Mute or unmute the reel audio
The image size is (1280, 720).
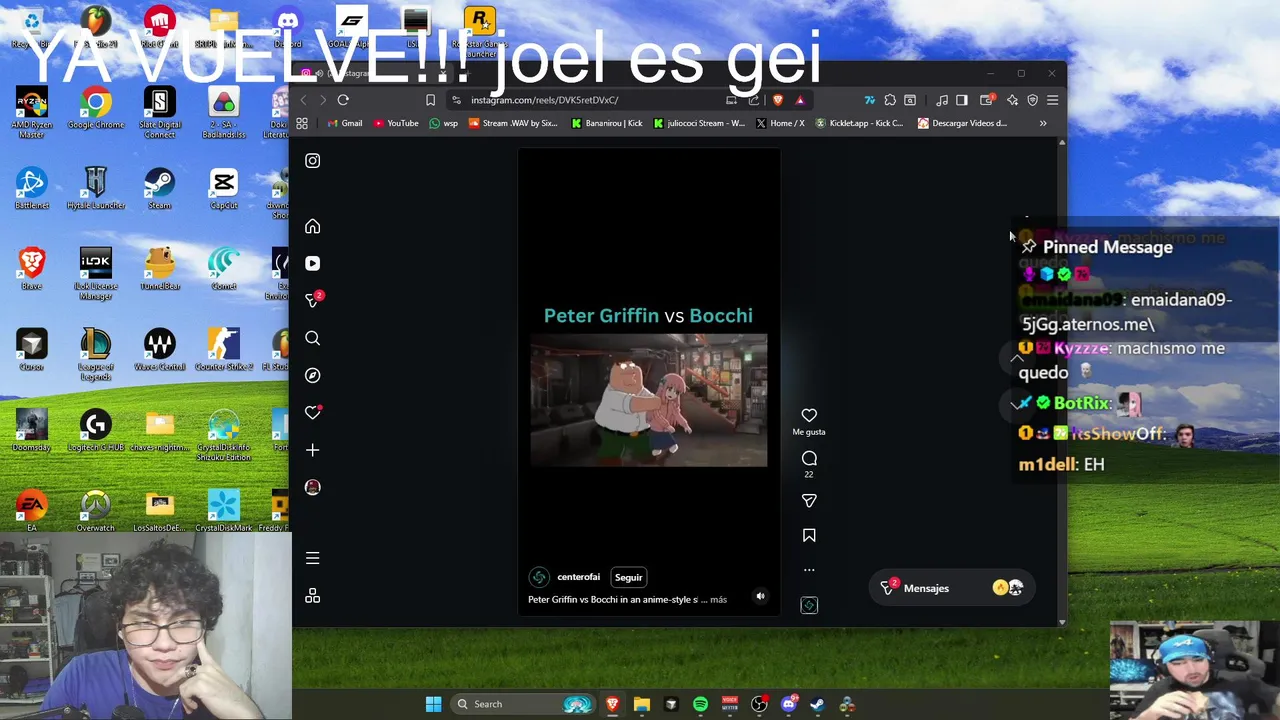760,597
